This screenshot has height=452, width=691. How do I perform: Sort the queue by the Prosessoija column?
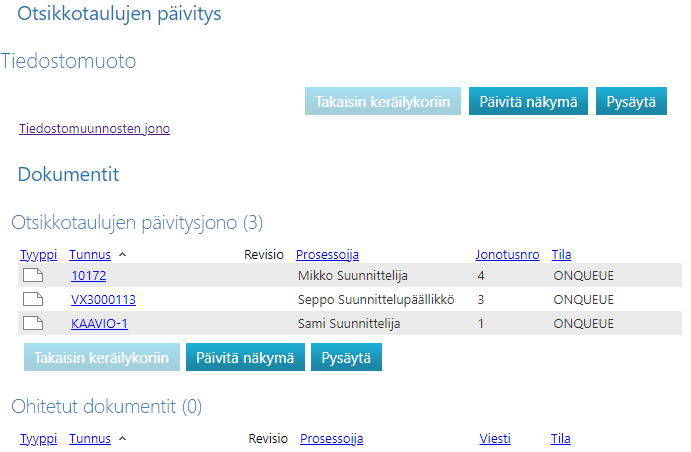327,255
